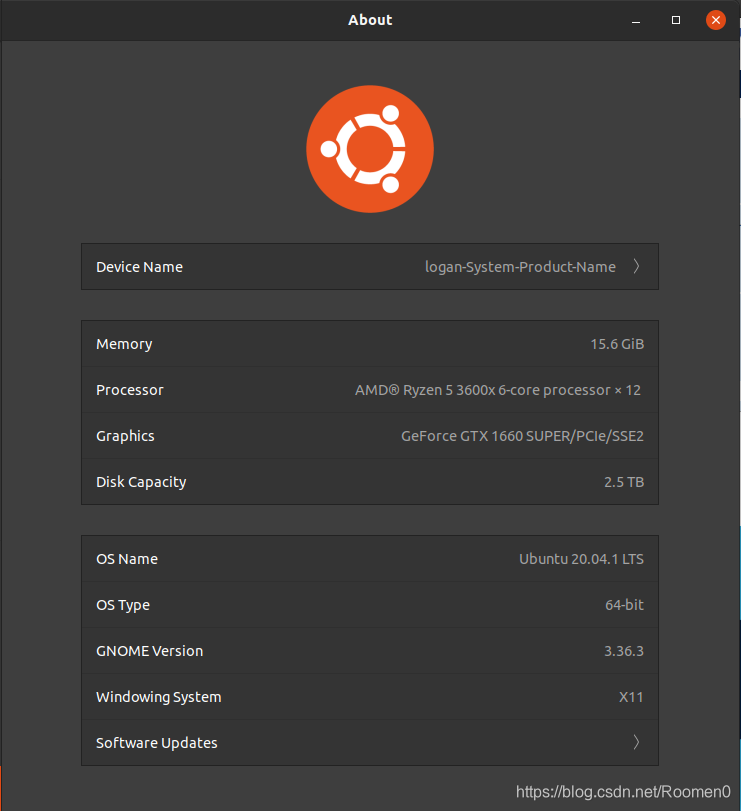Viewport: 741px width, 811px height.
Task: Click the Software Updates chevron arrow
Action: click(637, 742)
